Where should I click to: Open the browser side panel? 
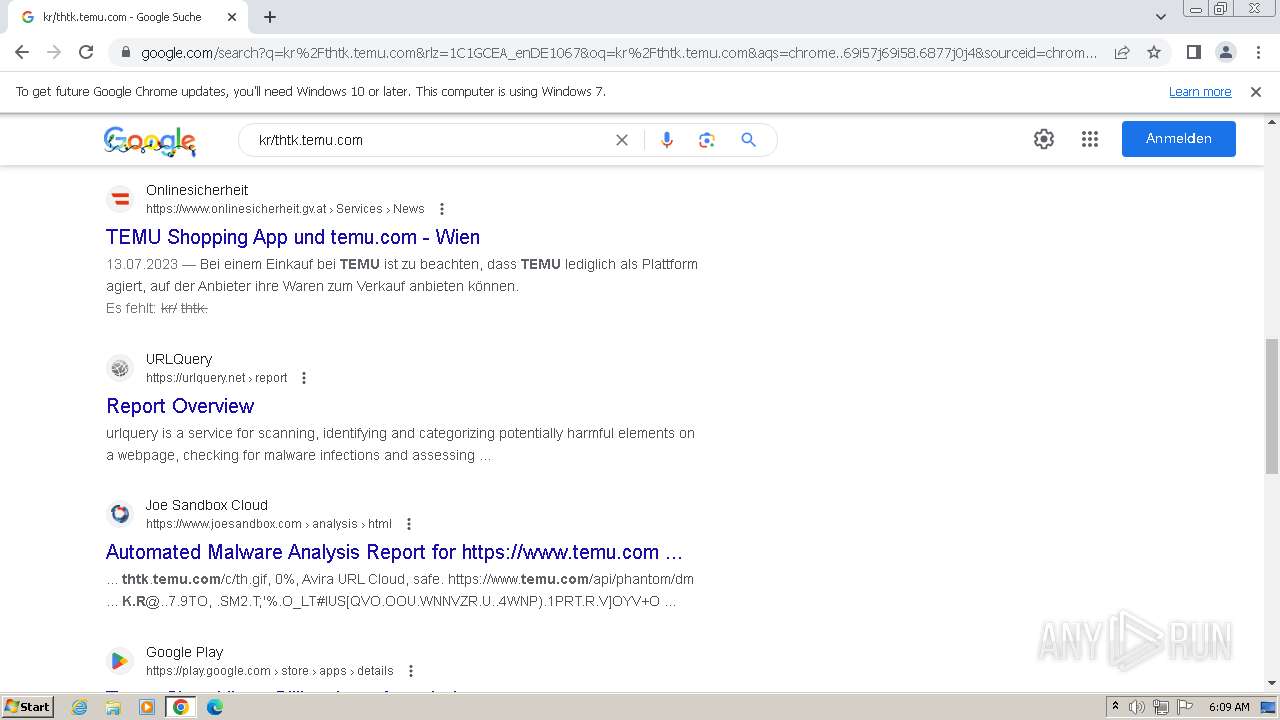click(x=1194, y=52)
